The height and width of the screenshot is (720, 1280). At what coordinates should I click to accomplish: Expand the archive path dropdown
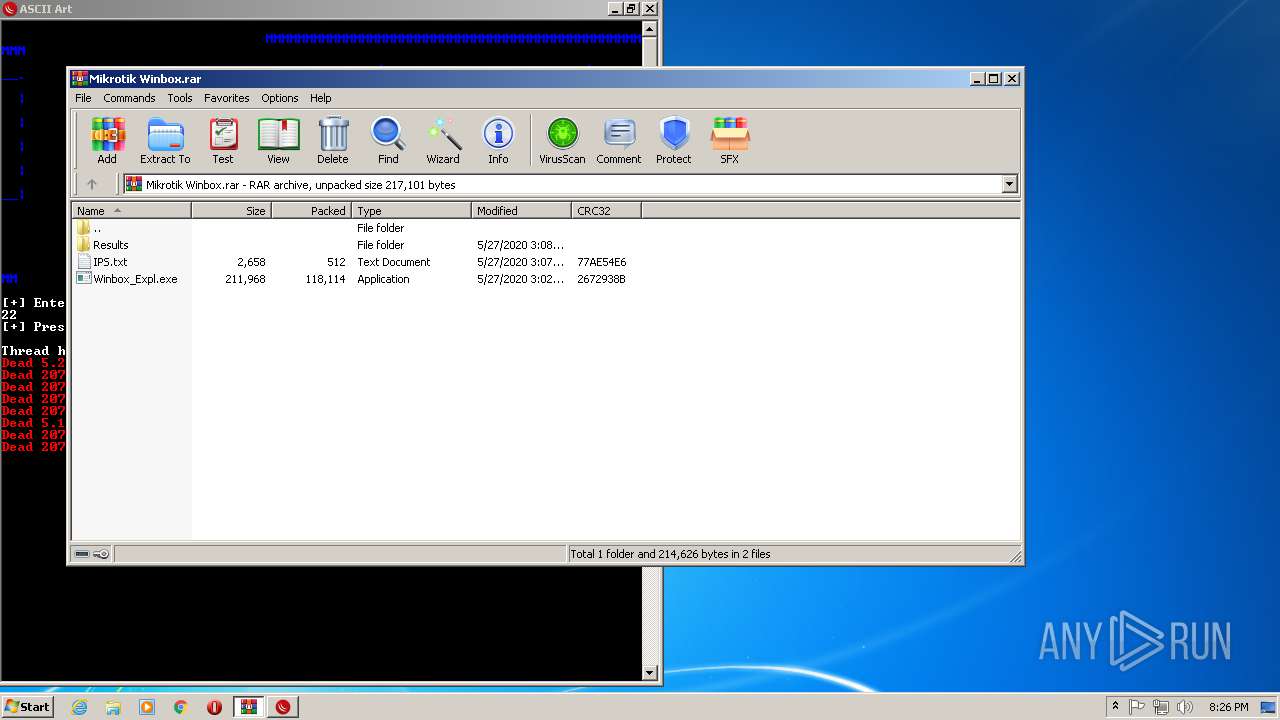[1009, 184]
